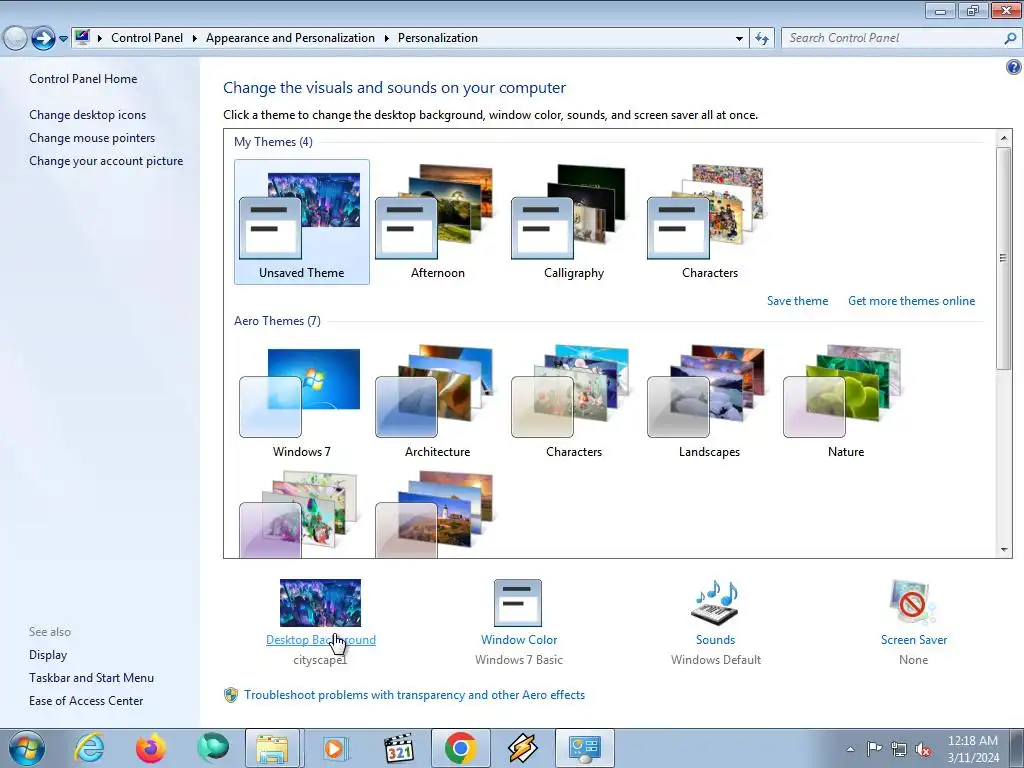Open Troubleshoot problems with transparency link
This screenshot has height=768, width=1024.
coord(414,695)
